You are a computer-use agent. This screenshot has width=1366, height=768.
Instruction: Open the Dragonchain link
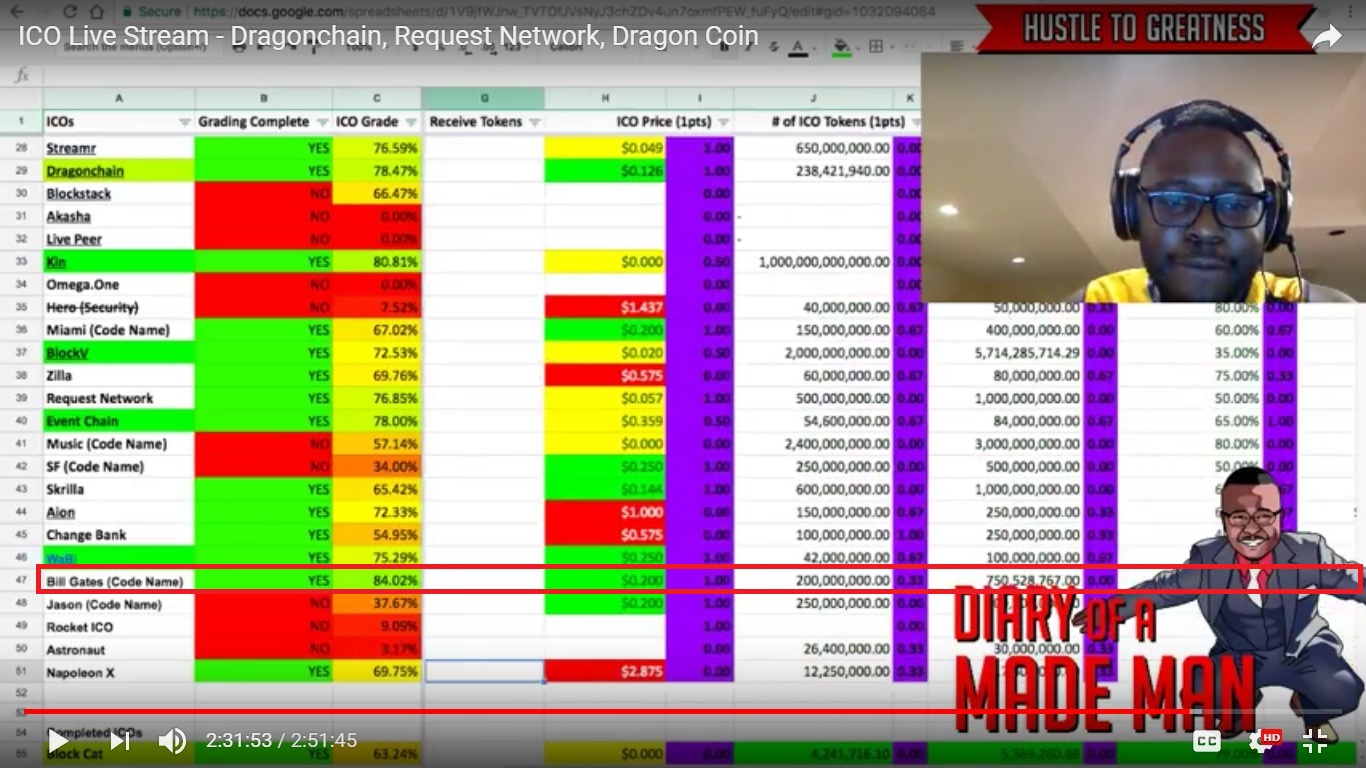(85, 171)
